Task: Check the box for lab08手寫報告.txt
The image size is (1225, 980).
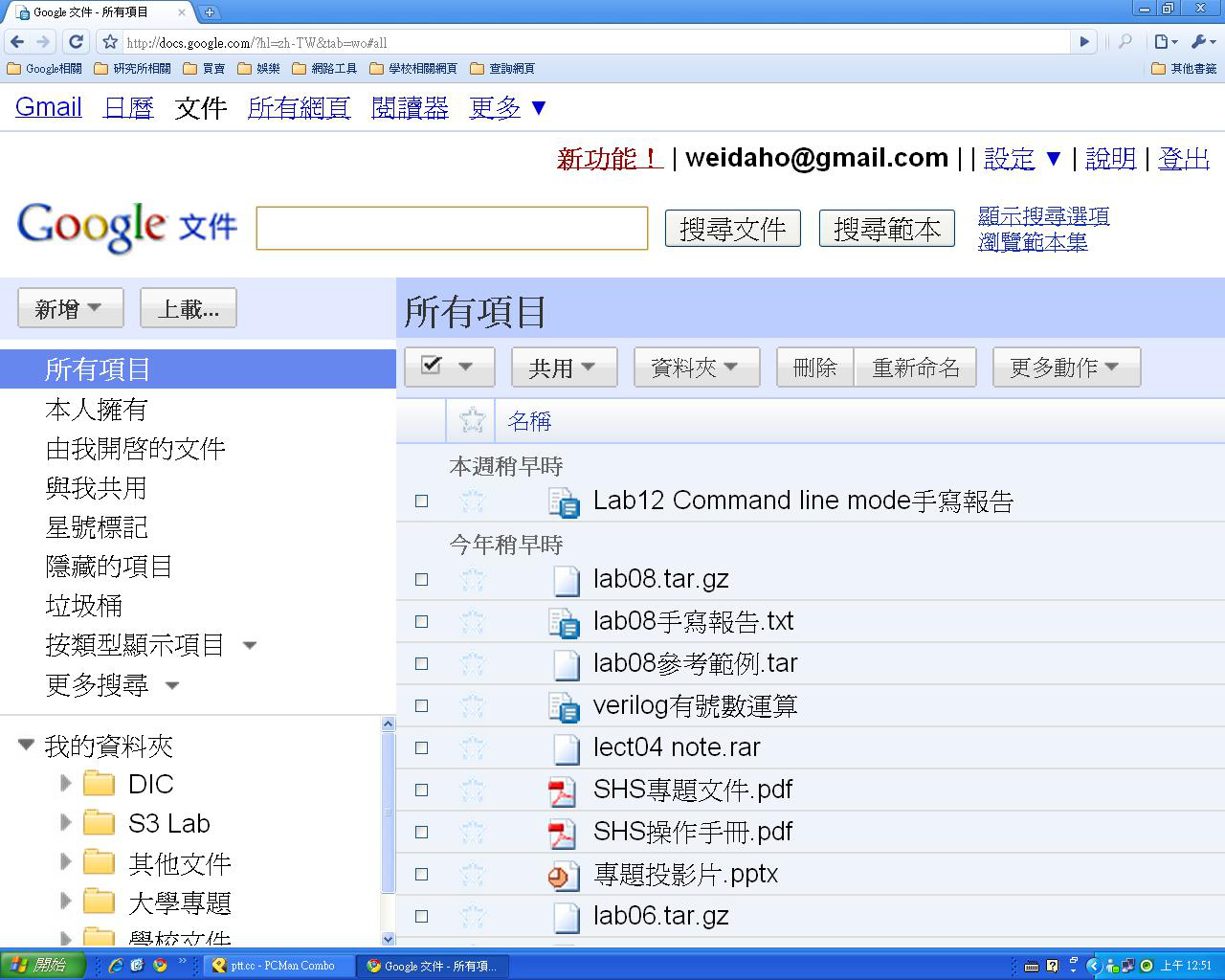Action: [x=421, y=621]
